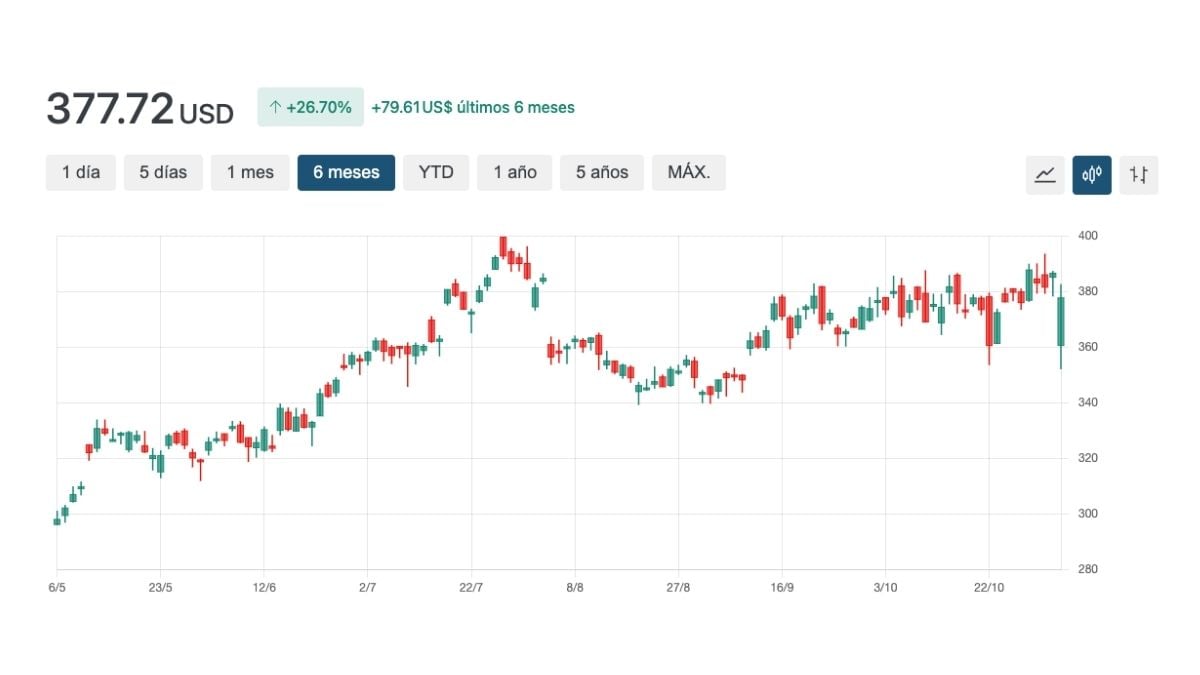Switch to the "1 mes" view

point(250,172)
